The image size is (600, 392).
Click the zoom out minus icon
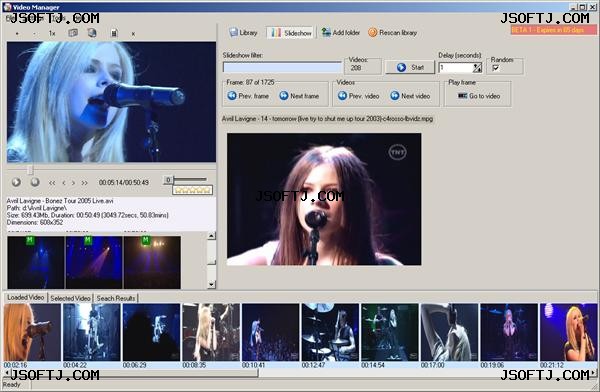tap(34, 34)
